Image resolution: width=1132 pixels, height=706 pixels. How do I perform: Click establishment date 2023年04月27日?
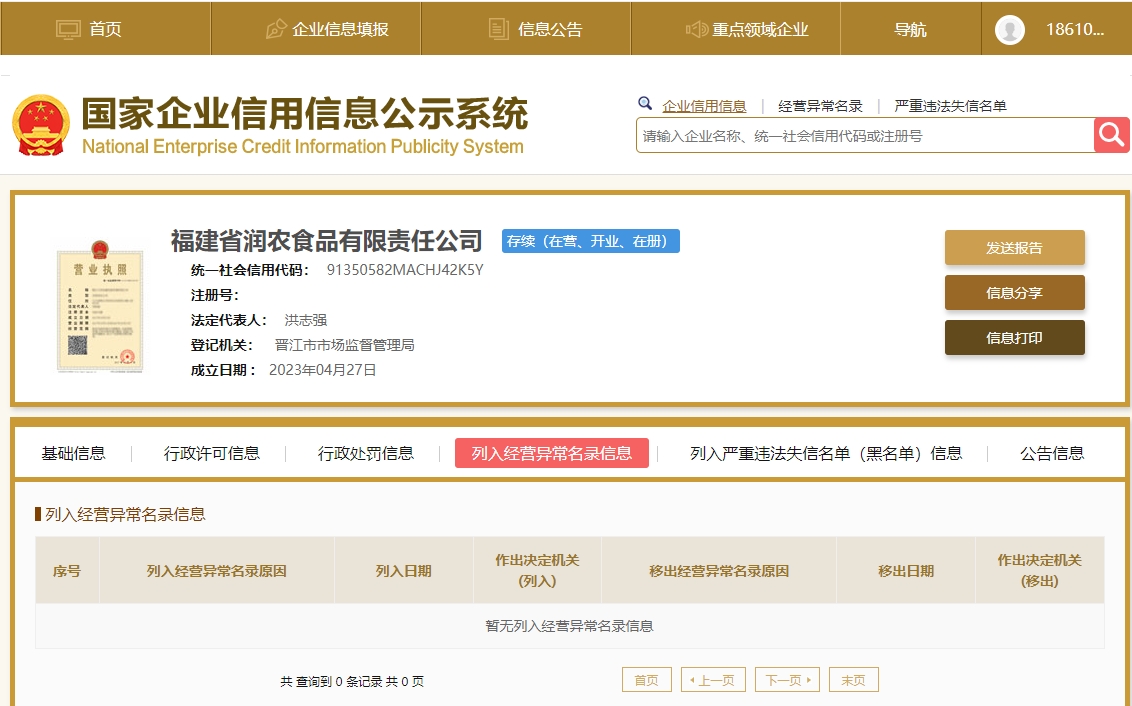pos(323,370)
